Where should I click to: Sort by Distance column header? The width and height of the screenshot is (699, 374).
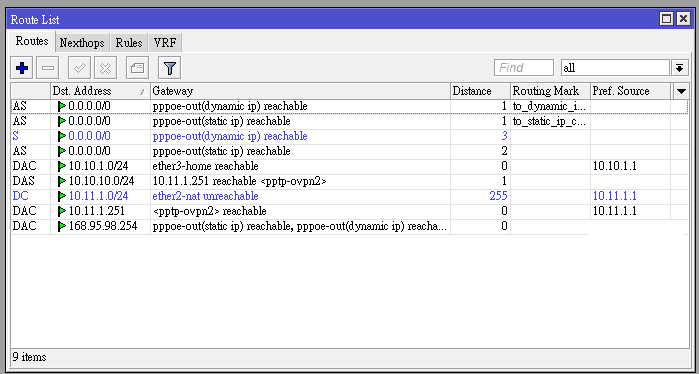[x=480, y=91]
